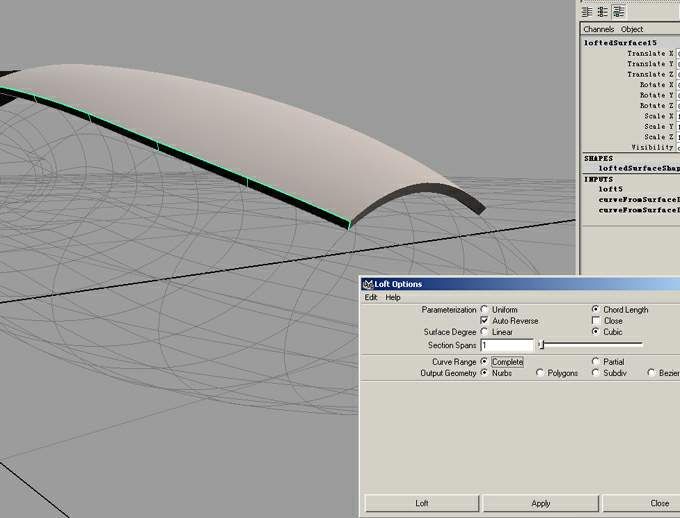
Task: Click the Apply button
Action: click(x=540, y=503)
